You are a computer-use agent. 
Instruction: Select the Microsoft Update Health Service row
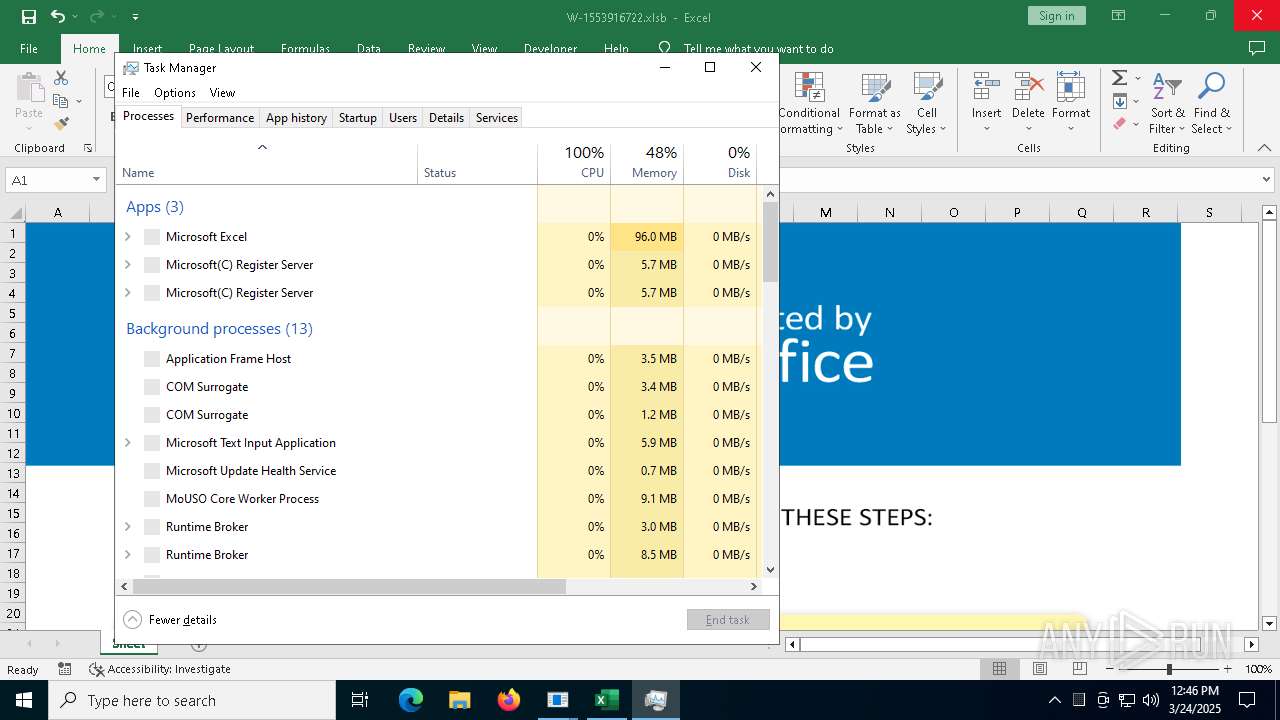click(437, 471)
